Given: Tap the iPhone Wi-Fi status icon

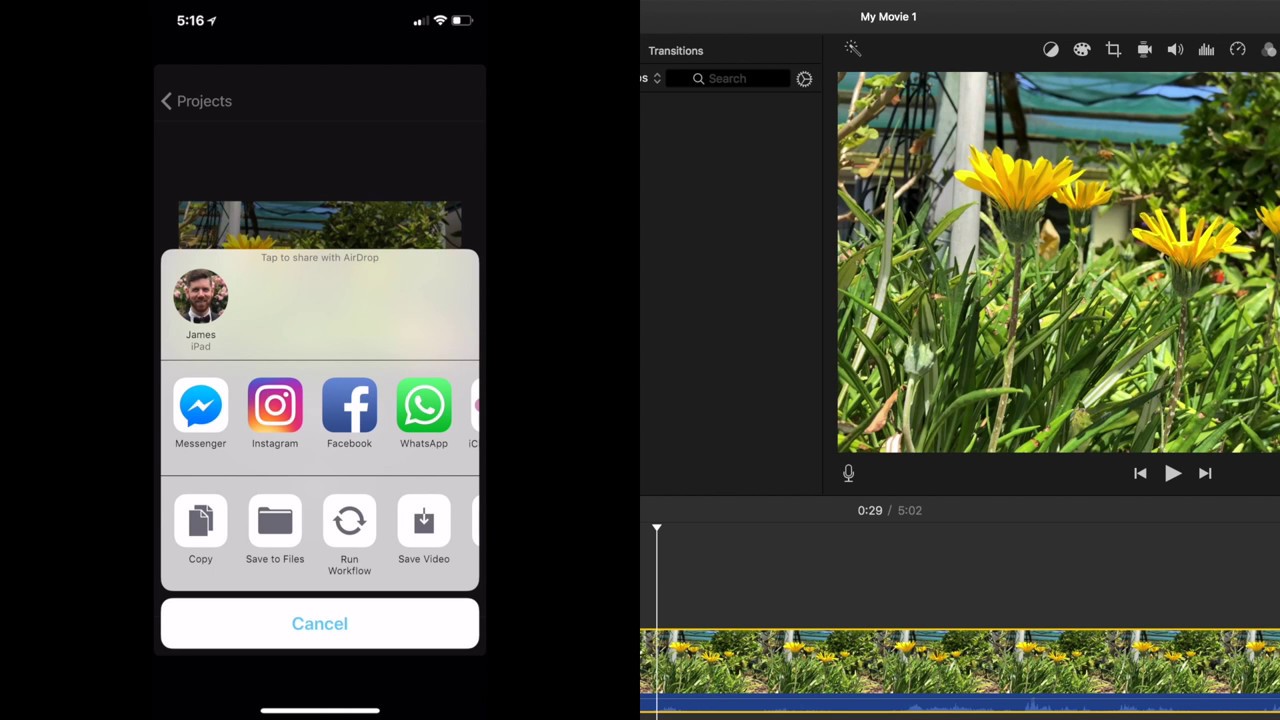Looking at the screenshot, I should [x=440, y=20].
